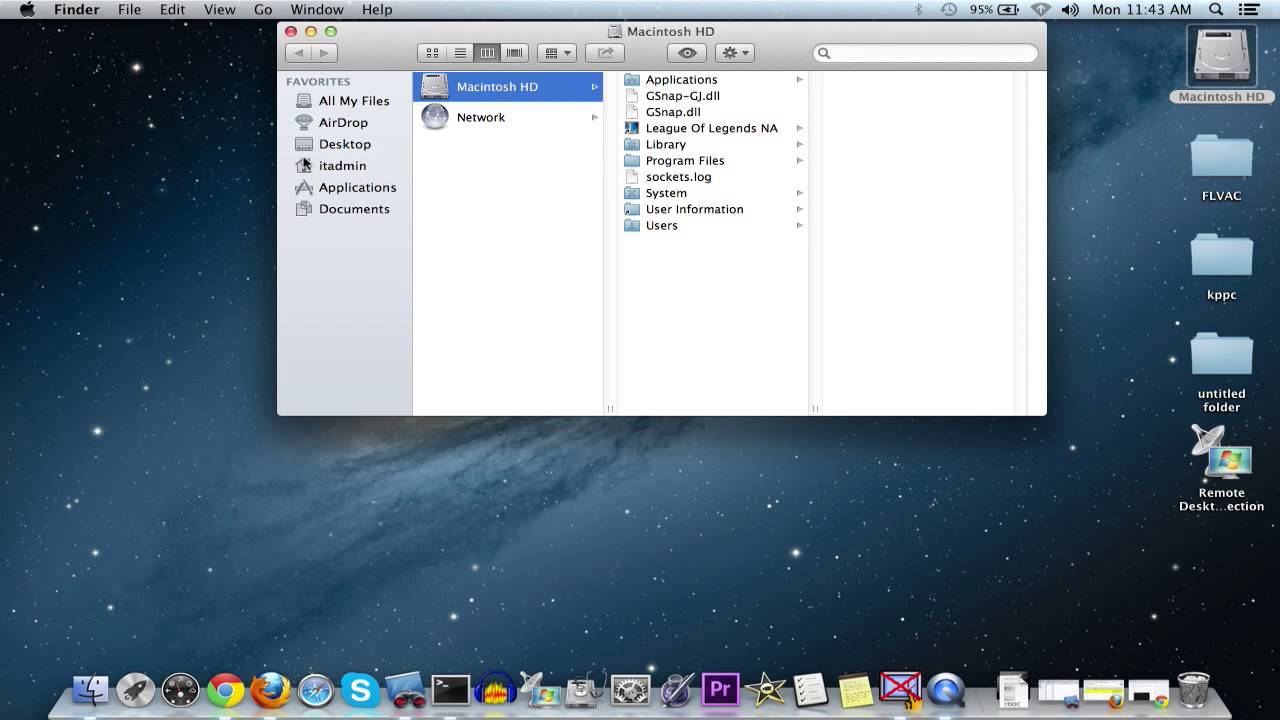Viewport: 1280px width, 720px height.
Task: Open the Finder menu
Action: [76, 9]
